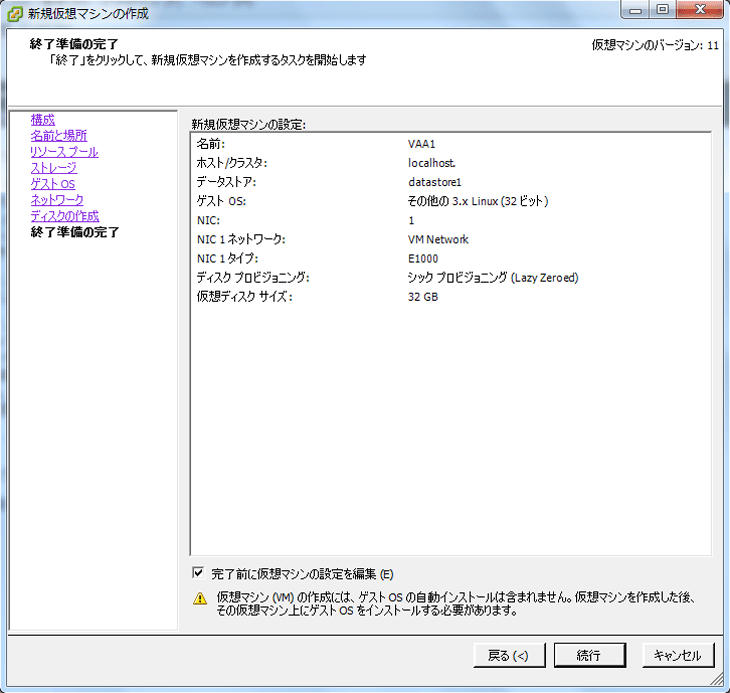Click the 仮想ディスク サイズ row showing 32 GB

[x=450, y=297]
